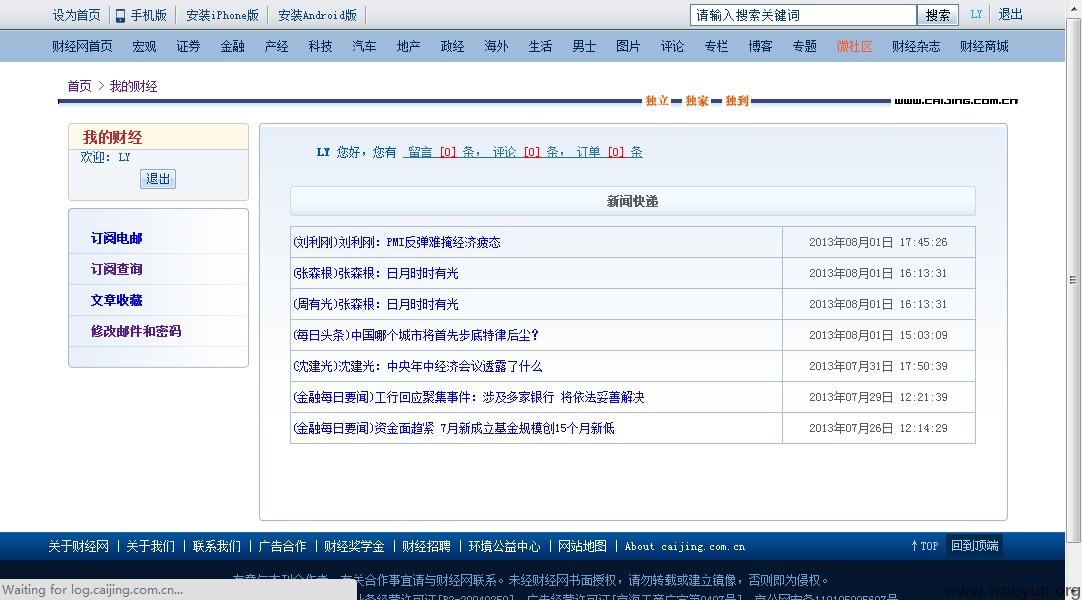Click the search keyword input field
Viewport: 1082px width, 600px height.
(x=803, y=15)
